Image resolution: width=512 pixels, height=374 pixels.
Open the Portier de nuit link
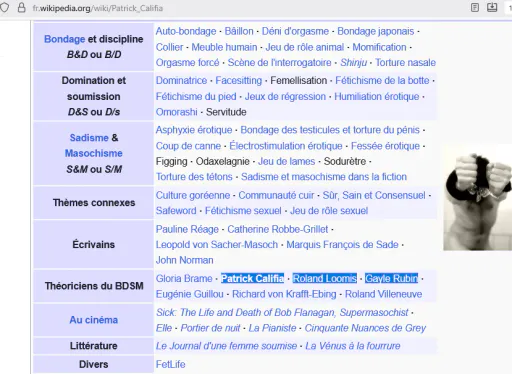pos(210,328)
